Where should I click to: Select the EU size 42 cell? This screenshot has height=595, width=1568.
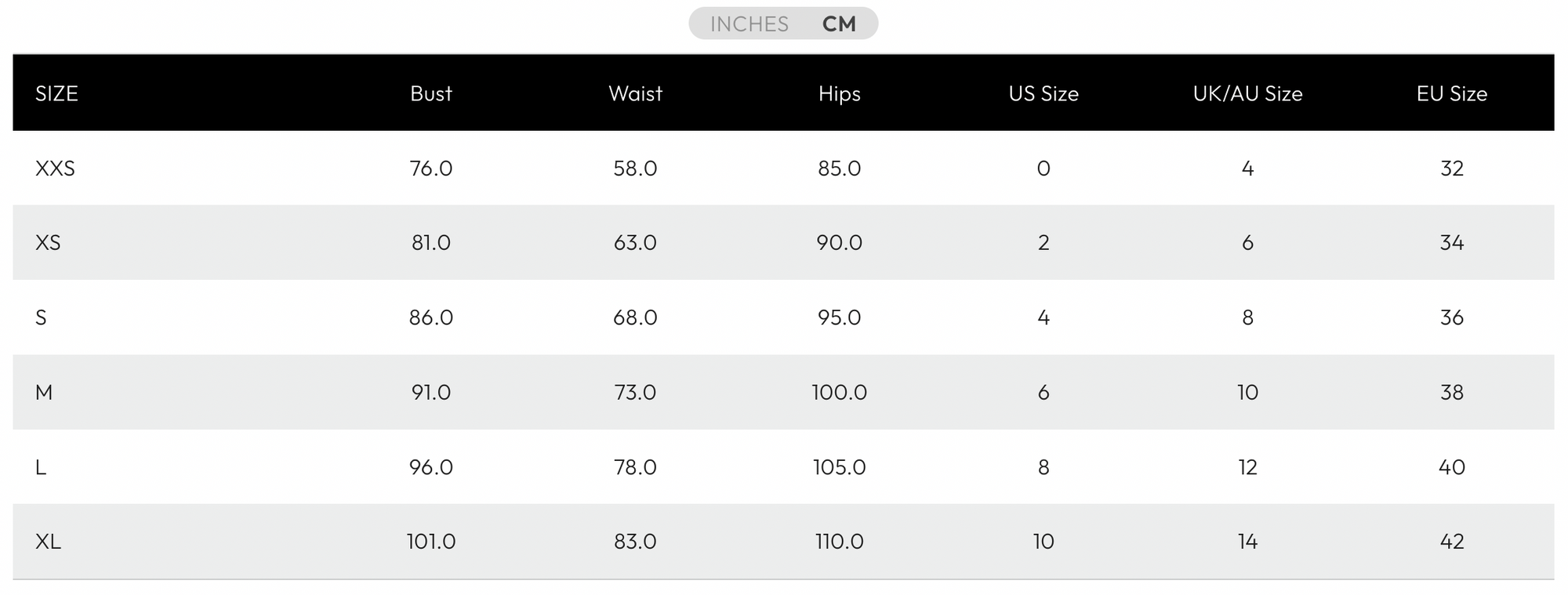click(x=1451, y=542)
